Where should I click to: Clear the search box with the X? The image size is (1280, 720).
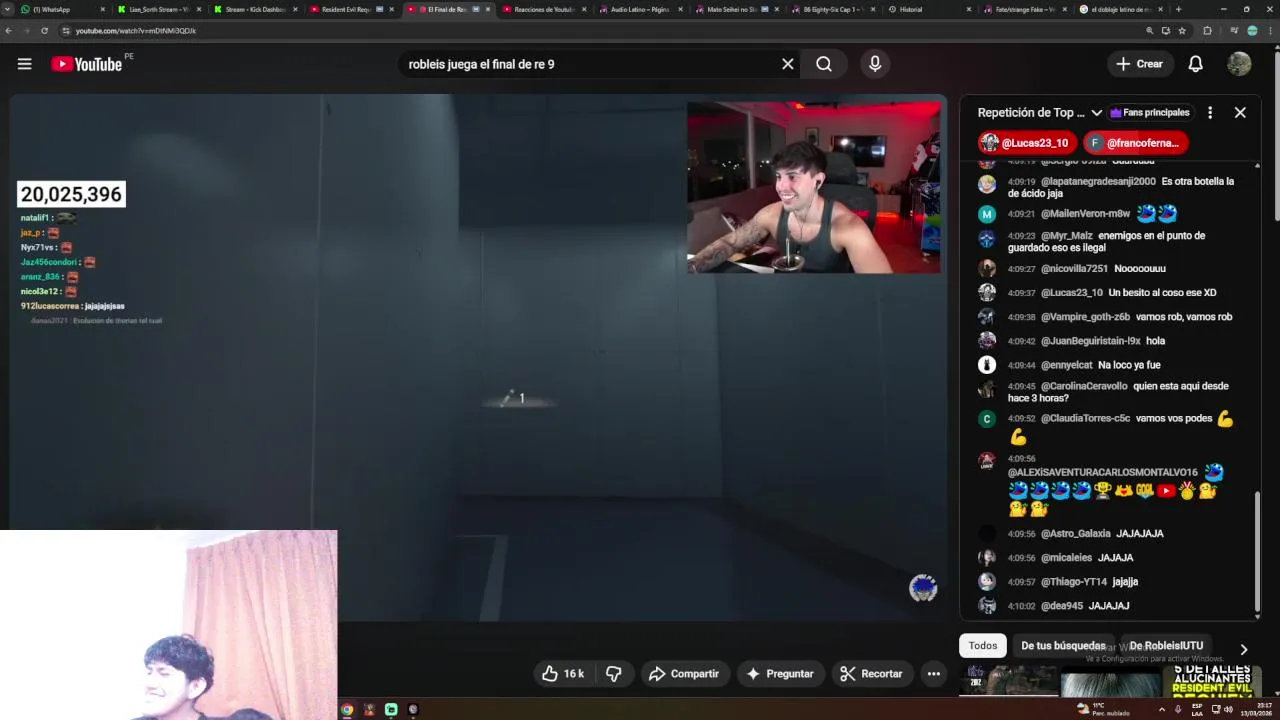(788, 64)
